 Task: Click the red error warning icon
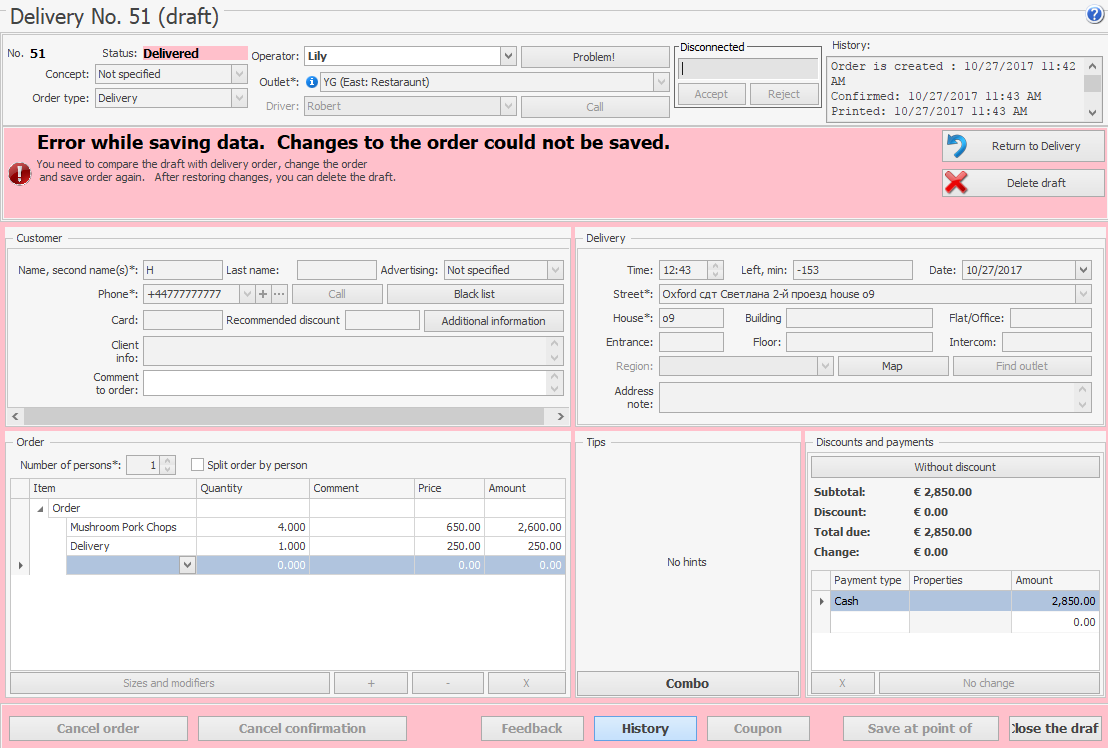pyautogui.click(x=20, y=173)
